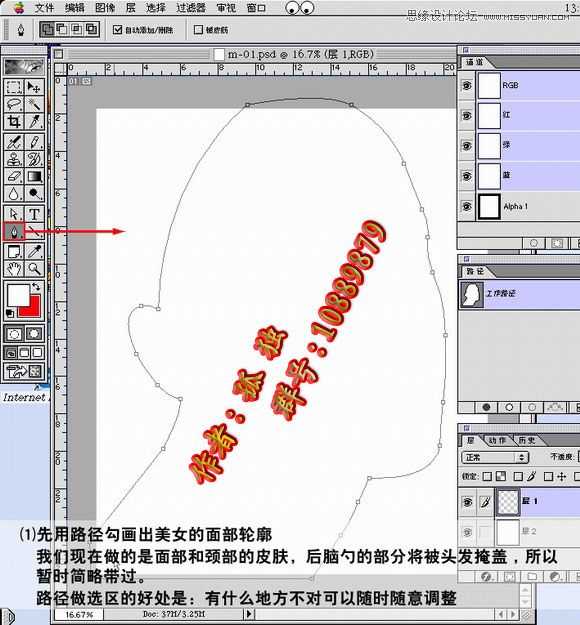The height and width of the screenshot is (625, 580).
Task: Hide the Alpha 1 channel eye
Action: pyautogui.click(x=466, y=206)
